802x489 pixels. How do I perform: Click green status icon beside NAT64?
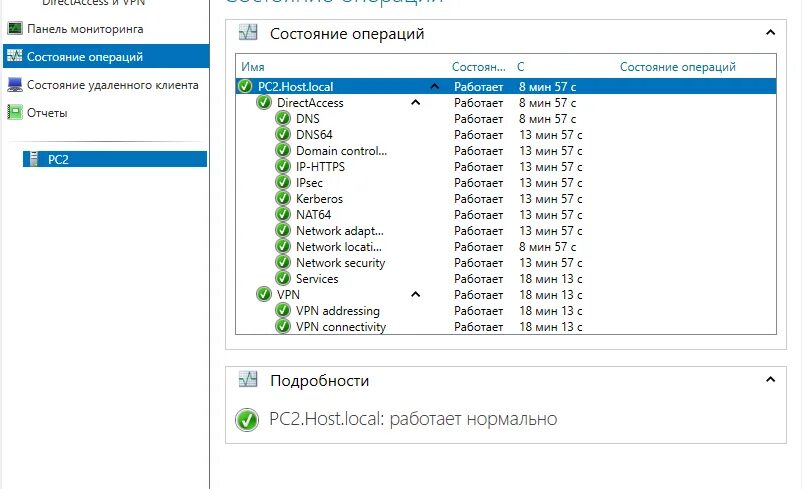click(283, 214)
